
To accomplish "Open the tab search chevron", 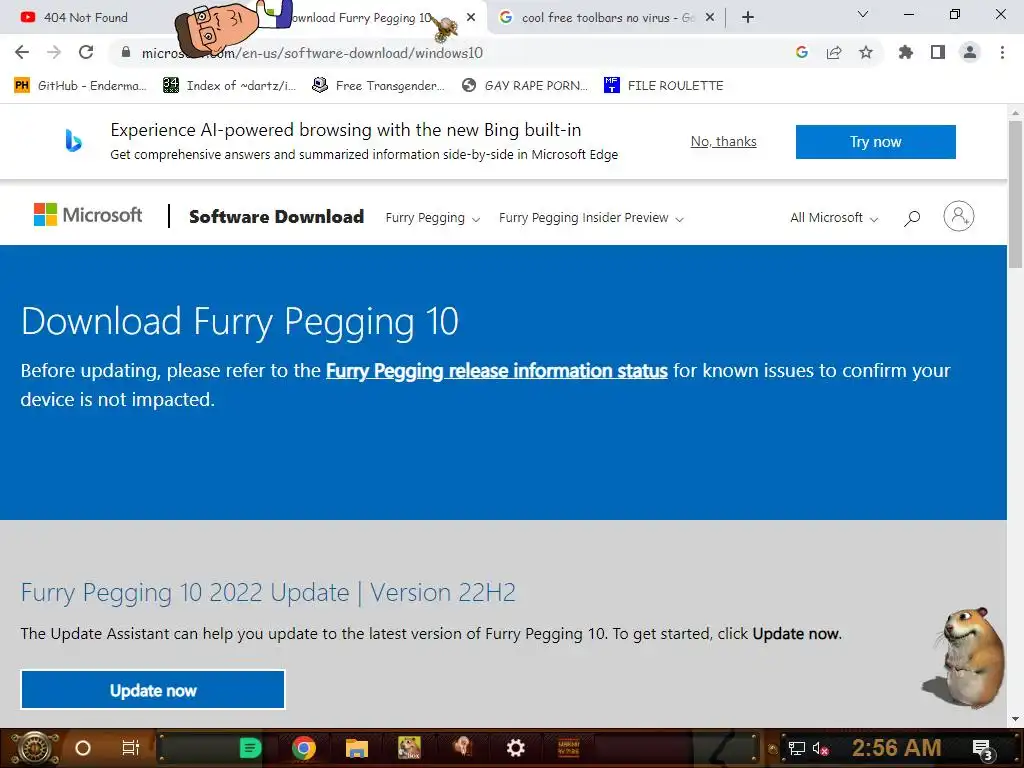I will pyautogui.click(x=863, y=14).
